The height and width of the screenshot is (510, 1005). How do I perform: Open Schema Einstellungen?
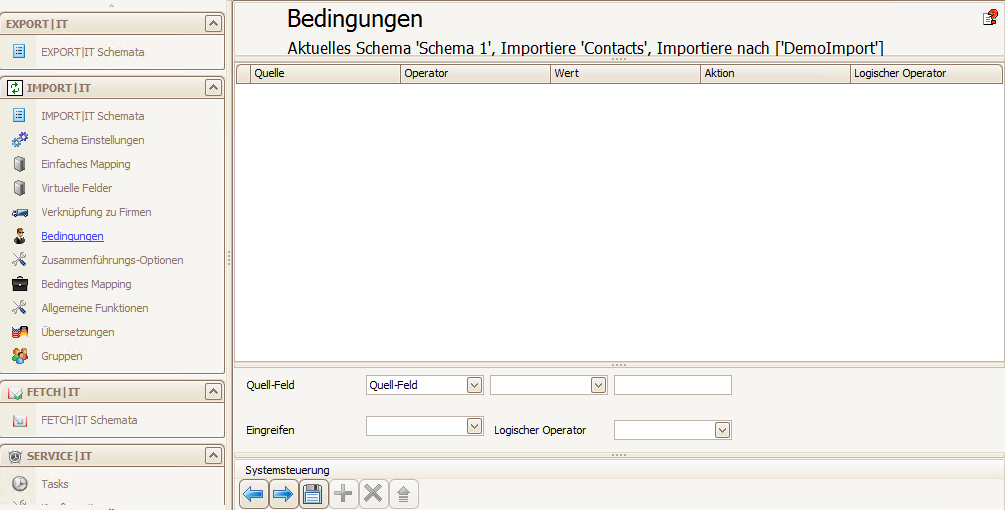92,140
